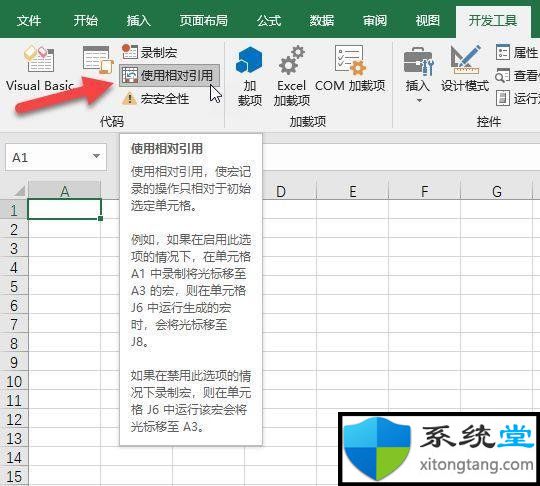The height and width of the screenshot is (486, 540).
Task: Start recording with 录制宏
Action: pyautogui.click(x=149, y=52)
